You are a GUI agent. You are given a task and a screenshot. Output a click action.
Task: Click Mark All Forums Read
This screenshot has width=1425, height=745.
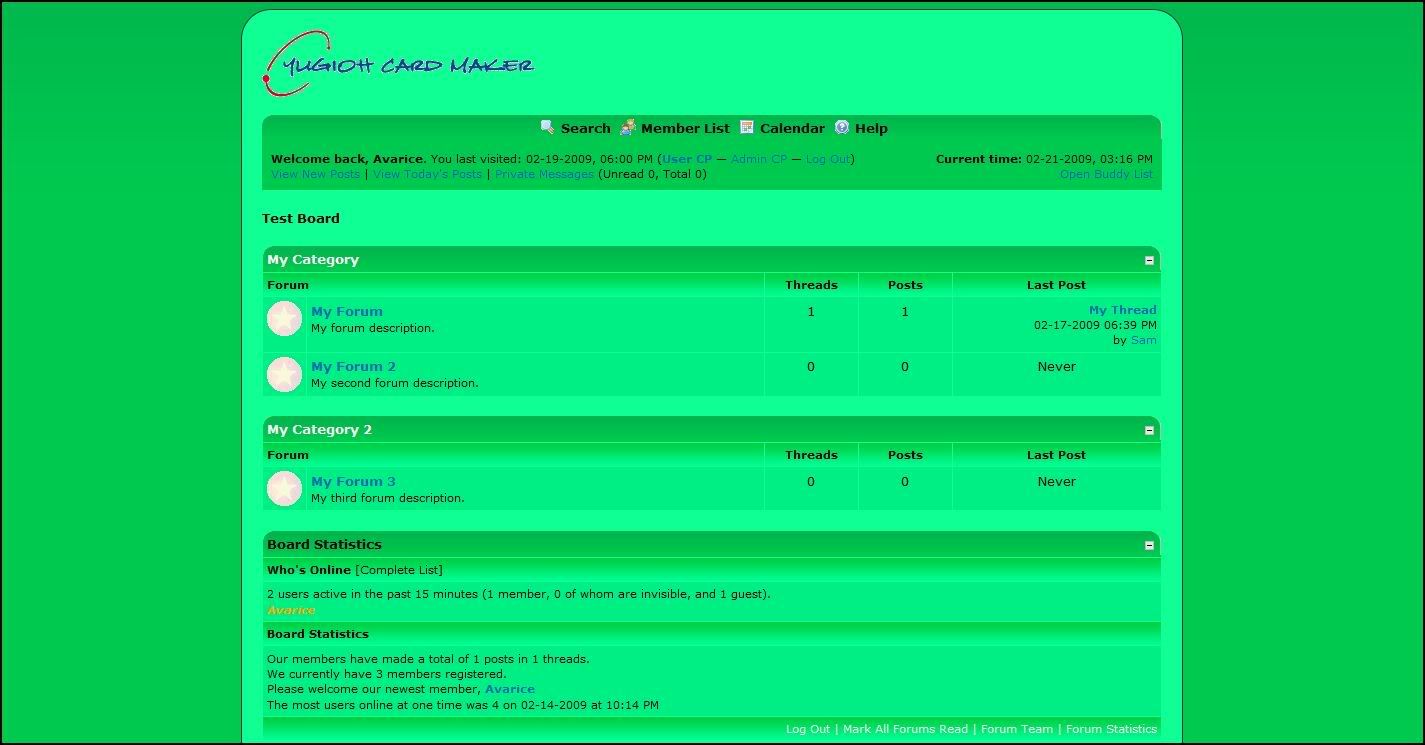[x=905, y=729]
